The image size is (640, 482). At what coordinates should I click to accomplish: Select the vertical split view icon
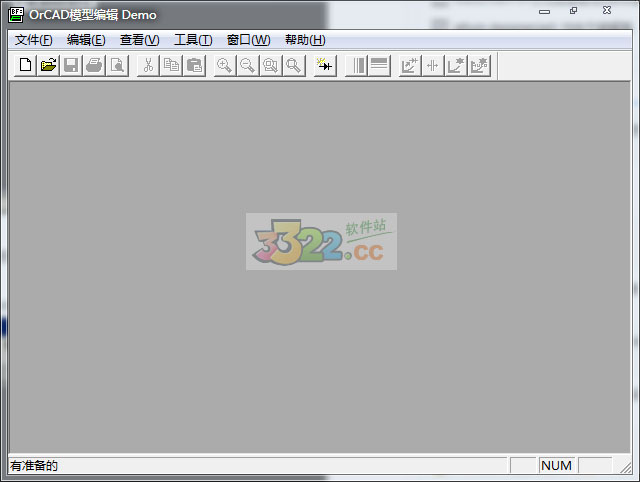point(356,65)
